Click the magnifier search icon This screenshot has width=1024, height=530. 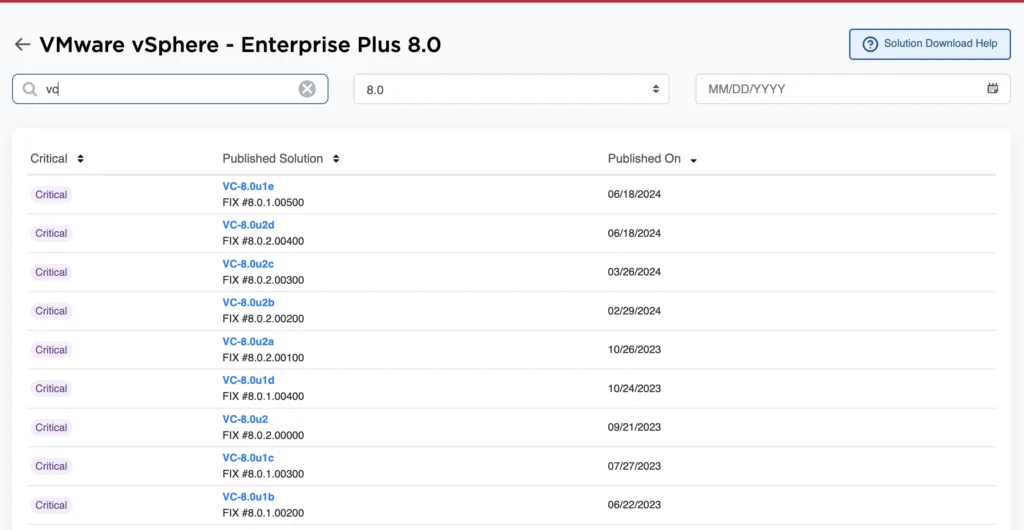click(x=29, y=89)
